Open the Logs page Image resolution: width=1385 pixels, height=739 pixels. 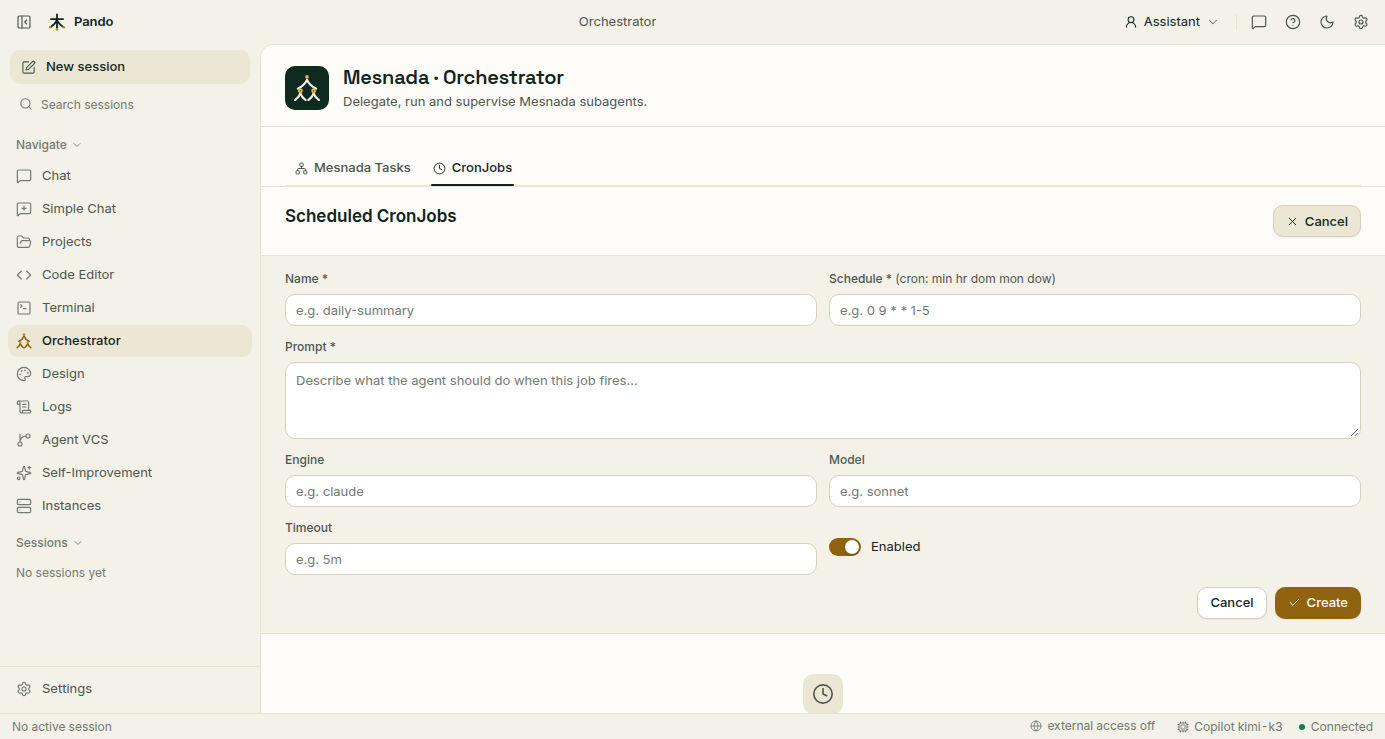click(130, 407)
